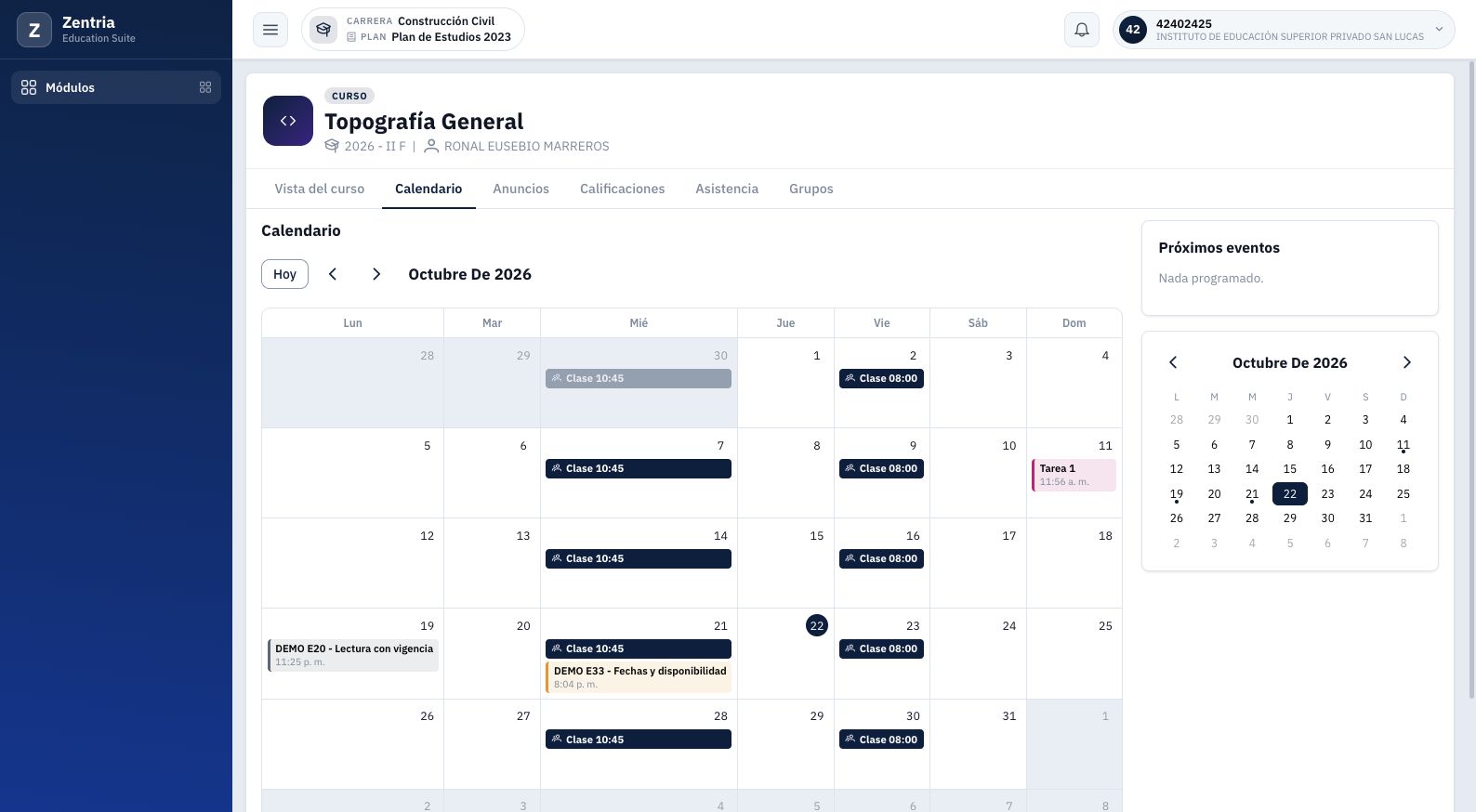The height and width of the screenshot is (812, 1476).
Task: Expand the user account dropdown chevron
Action: (x=1439, y=30)
